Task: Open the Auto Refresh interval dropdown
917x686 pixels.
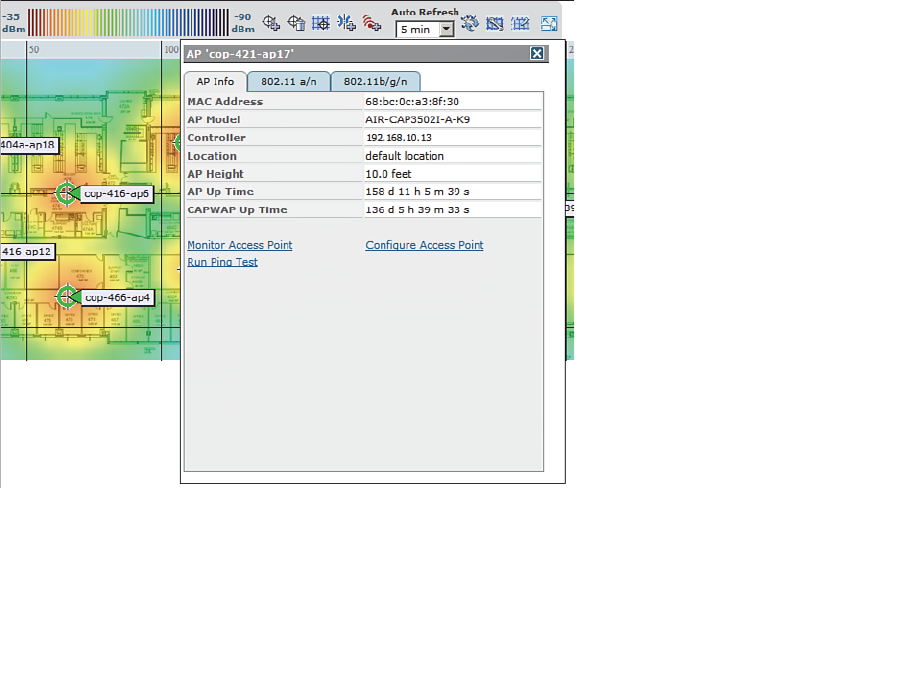Action: tap(446, 30)
